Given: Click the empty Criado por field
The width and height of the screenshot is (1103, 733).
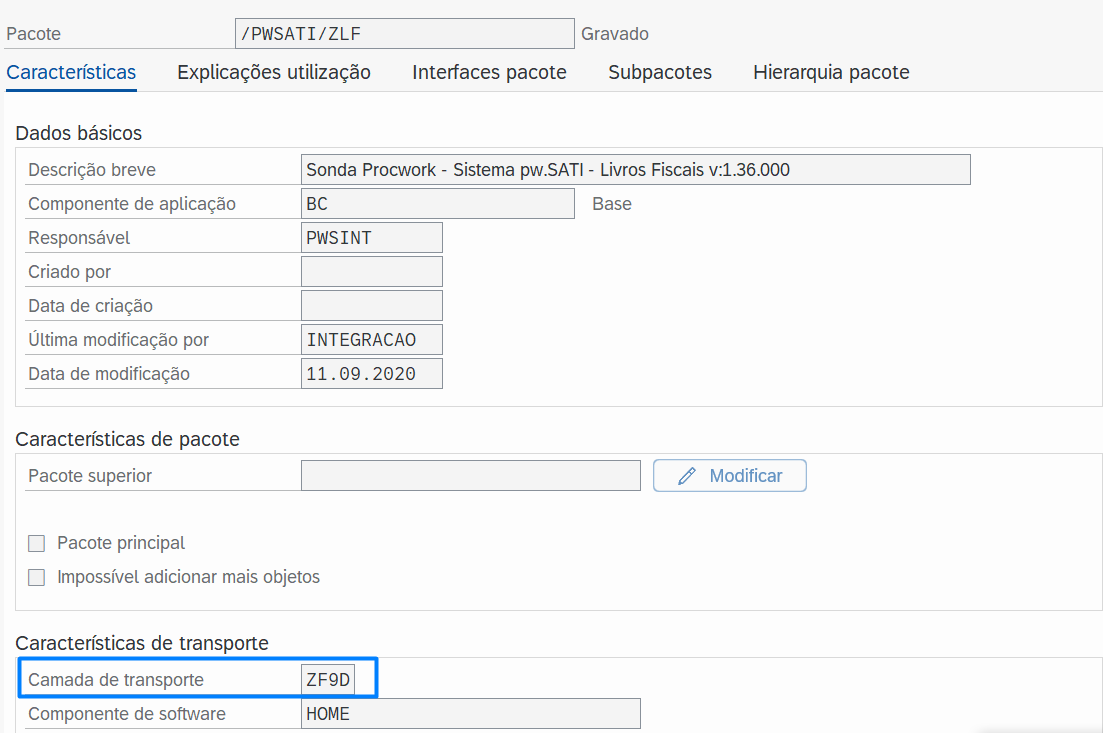Looking at the screenshot, I should (371, 272).
